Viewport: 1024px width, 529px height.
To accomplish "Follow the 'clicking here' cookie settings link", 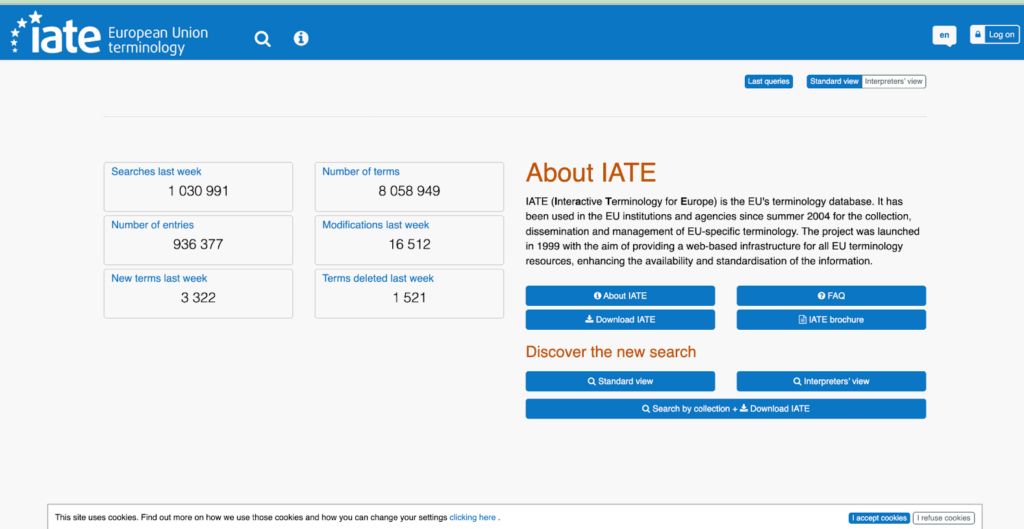I will pyautogui.click(x=472, y=518).
